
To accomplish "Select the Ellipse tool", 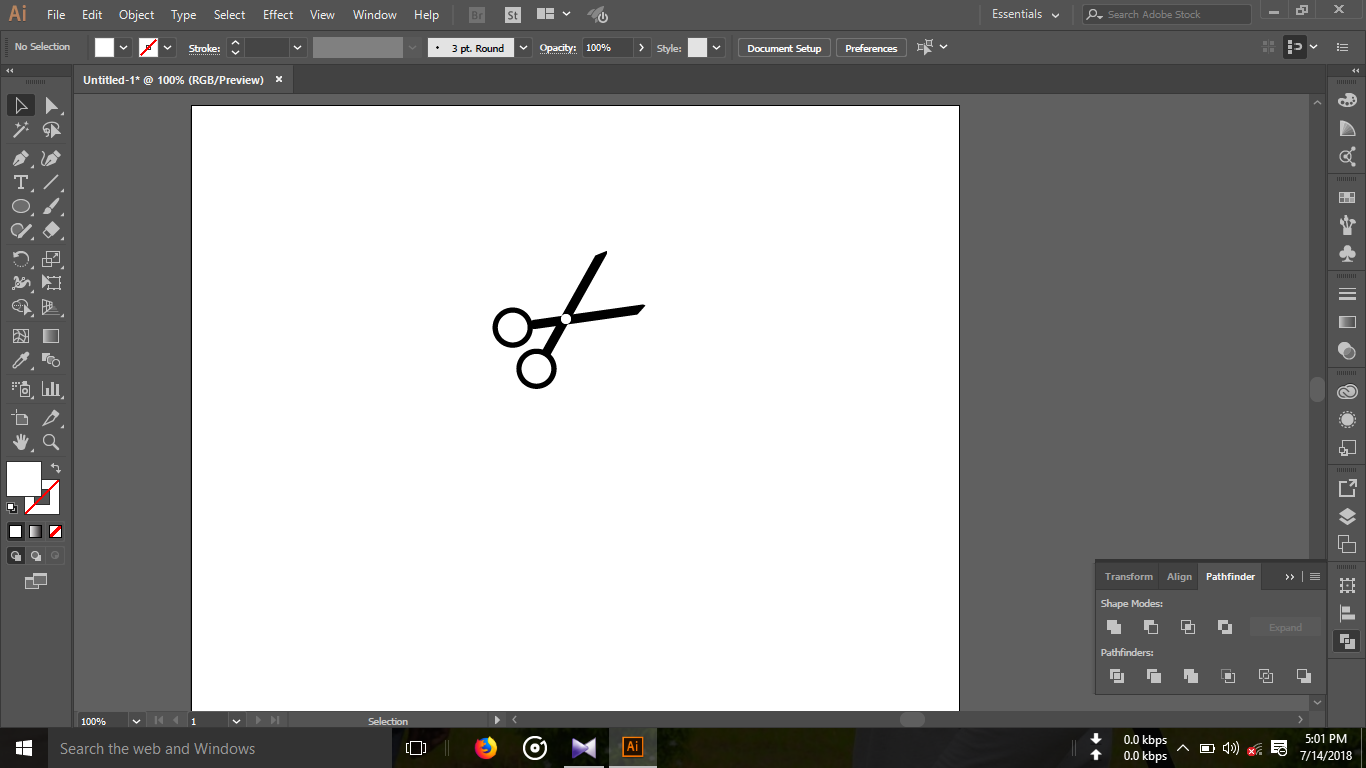I will pyautogui.click(x=20, y=206).
